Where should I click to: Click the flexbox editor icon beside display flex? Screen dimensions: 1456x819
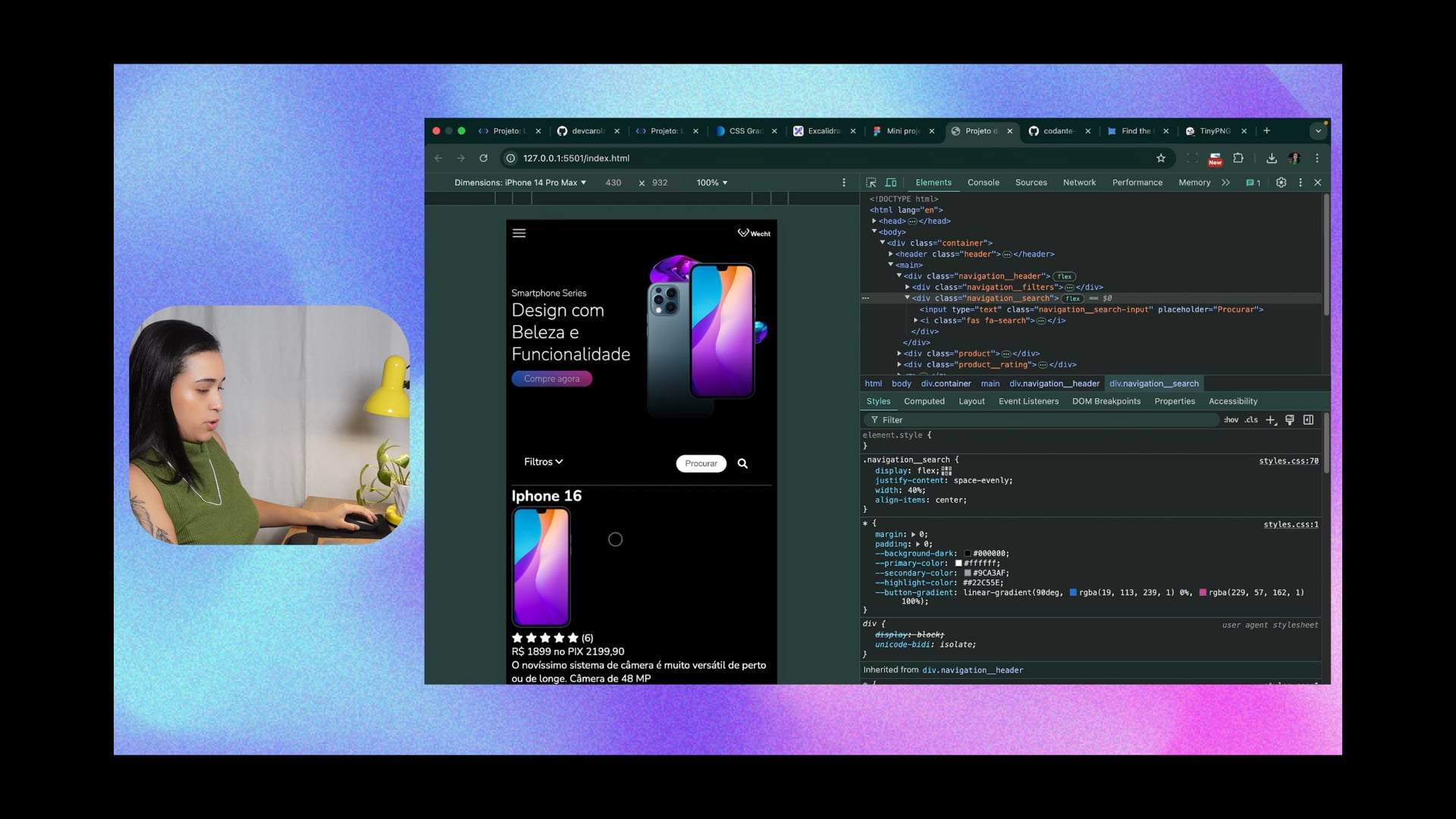click(x=946, y=471)
